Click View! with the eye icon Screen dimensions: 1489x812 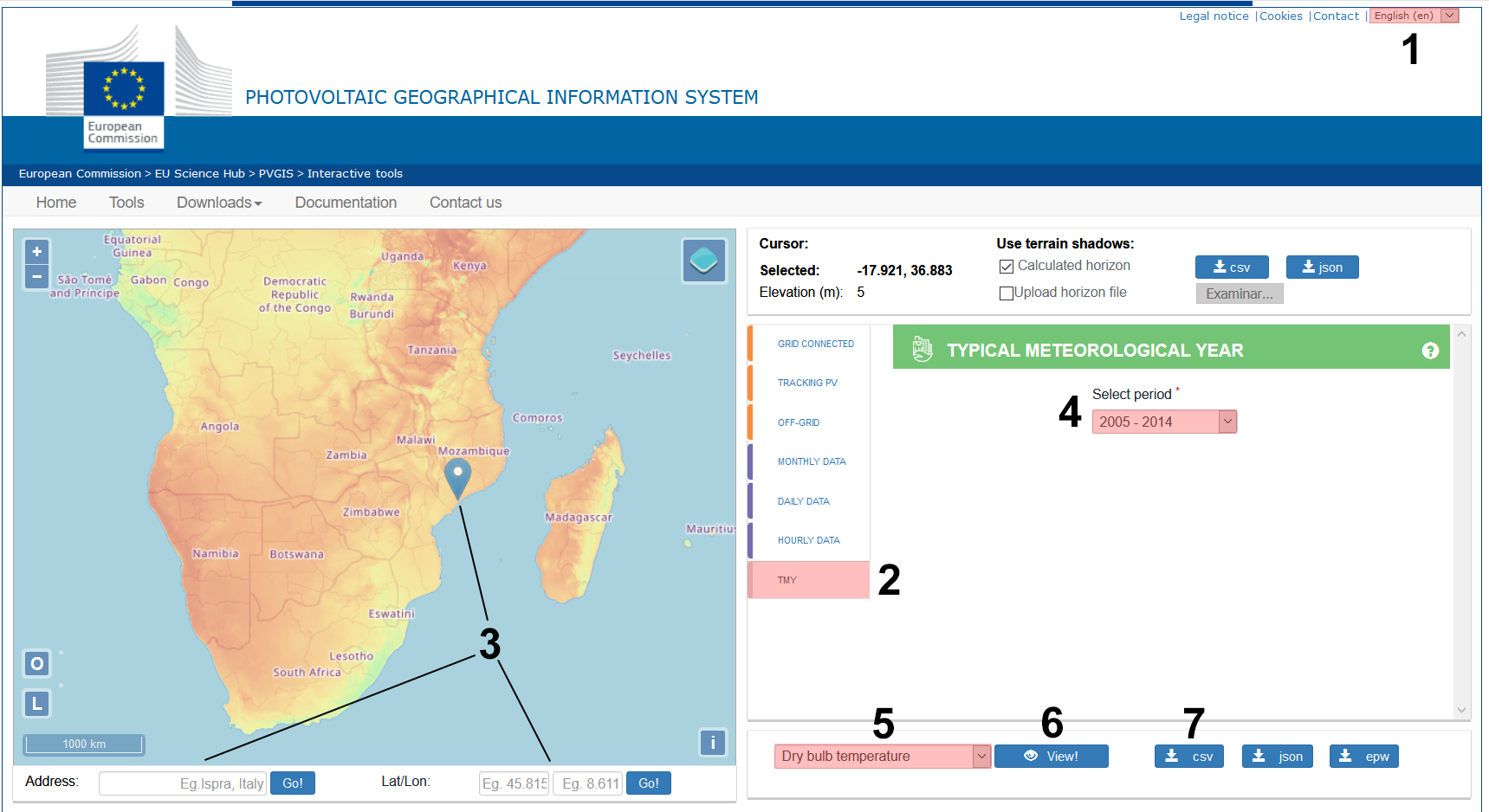pos(1051,756)
